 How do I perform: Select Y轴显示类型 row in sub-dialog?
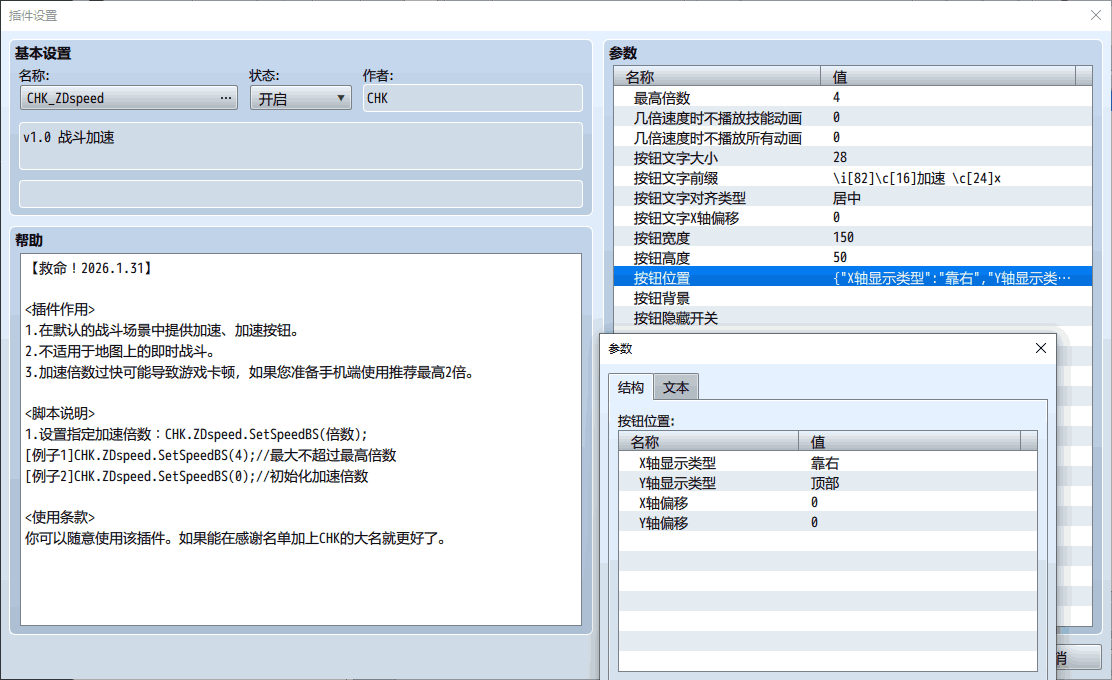828,482
